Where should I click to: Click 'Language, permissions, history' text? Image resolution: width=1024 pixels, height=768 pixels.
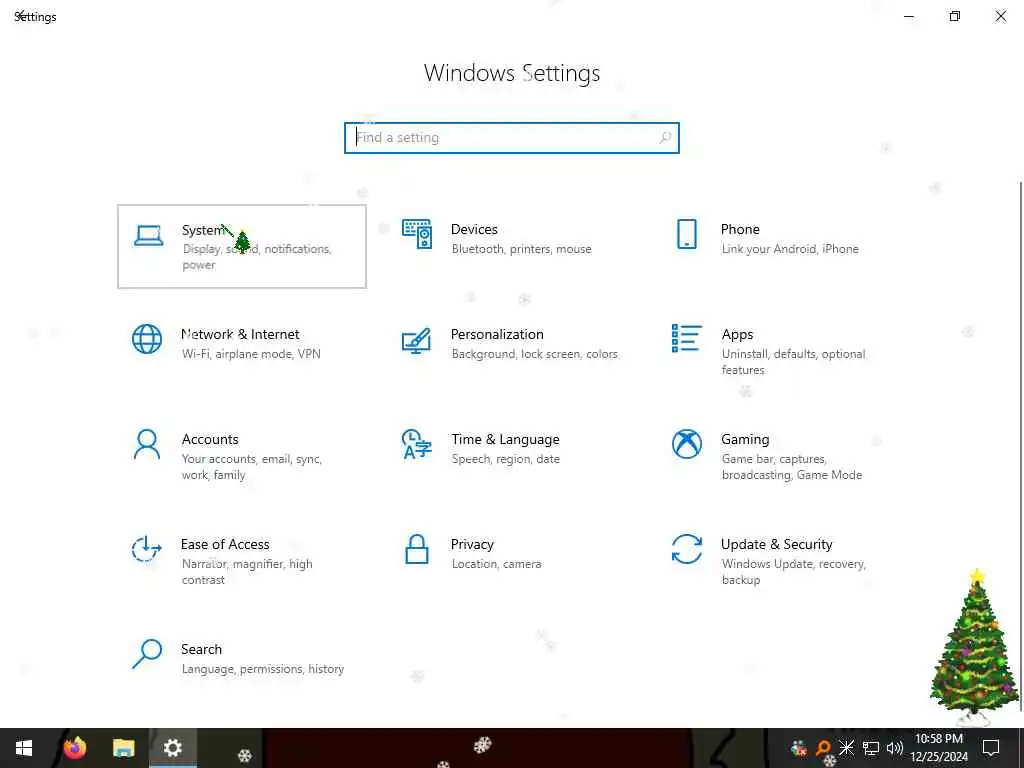[263, 669]
